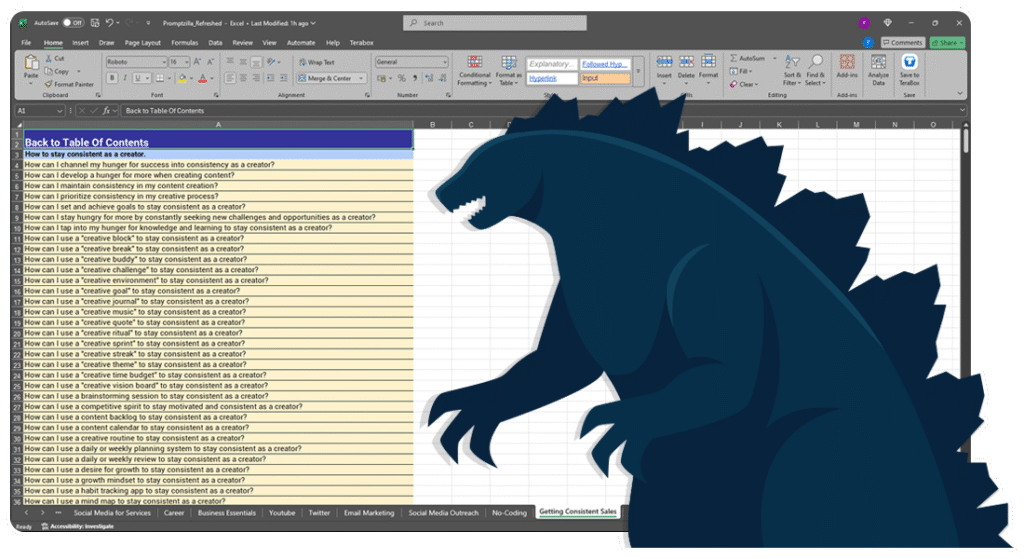Viewport: 1024px width, 559px height.
Task: Click the AutoSum sigma icon
Action: (x=734, y=58)
